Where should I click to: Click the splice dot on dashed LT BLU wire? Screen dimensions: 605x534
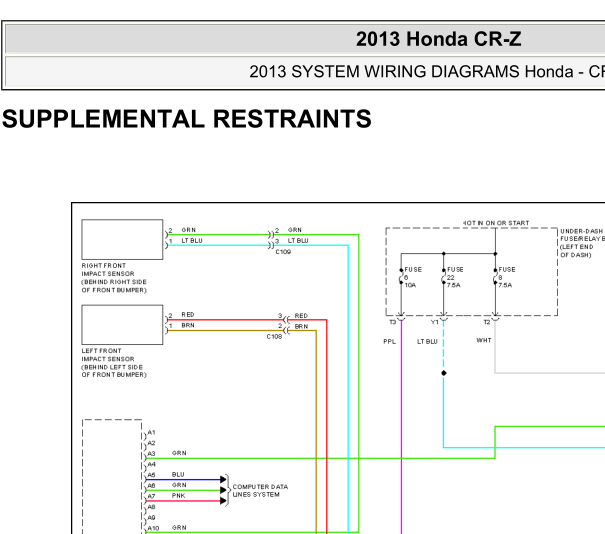444,373
